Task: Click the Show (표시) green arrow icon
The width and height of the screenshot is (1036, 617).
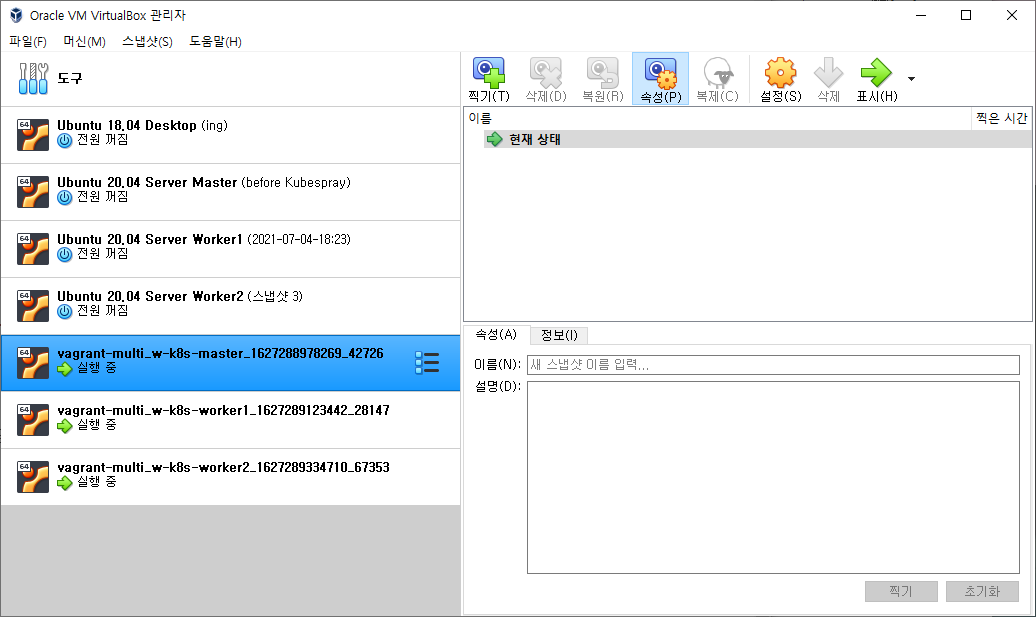Action: click(876, 72)
